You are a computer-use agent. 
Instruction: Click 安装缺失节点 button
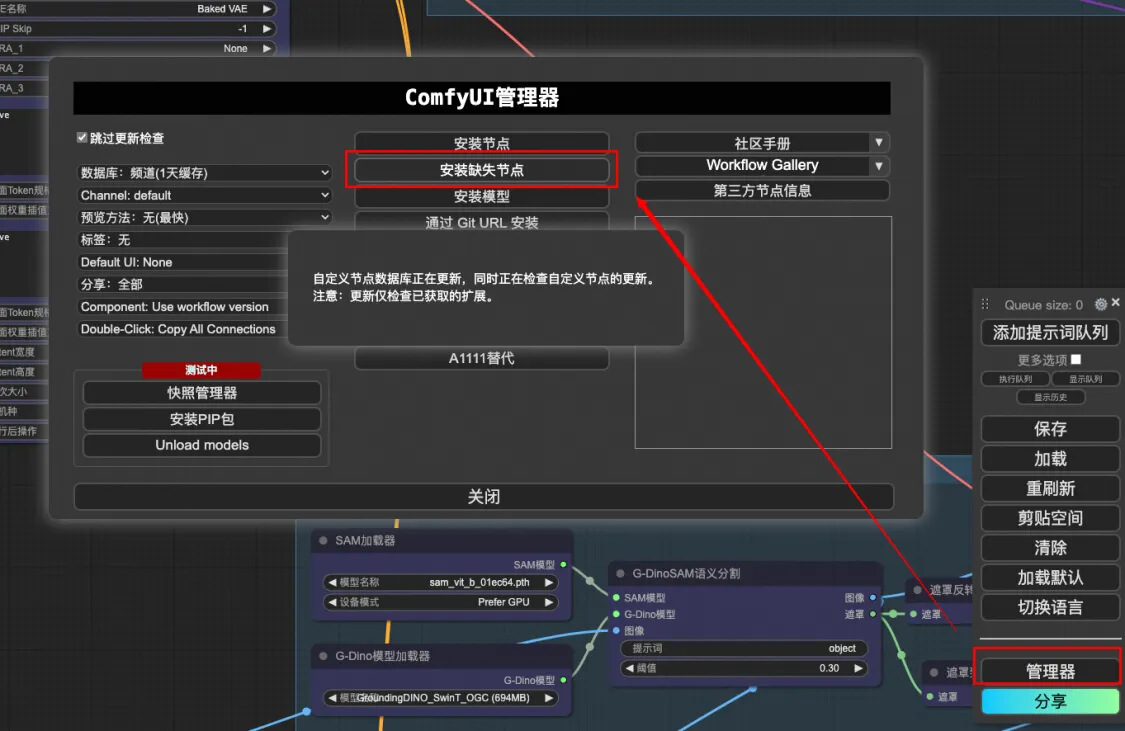pos(481,170)
